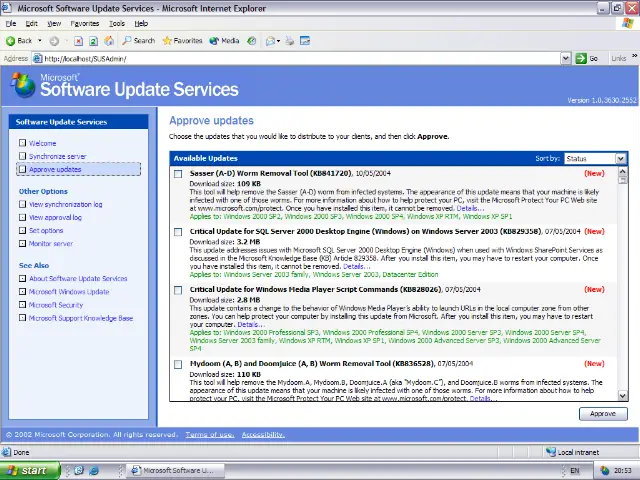
Task: Click the updates list scroll up arrow
Action: [622, 171]
